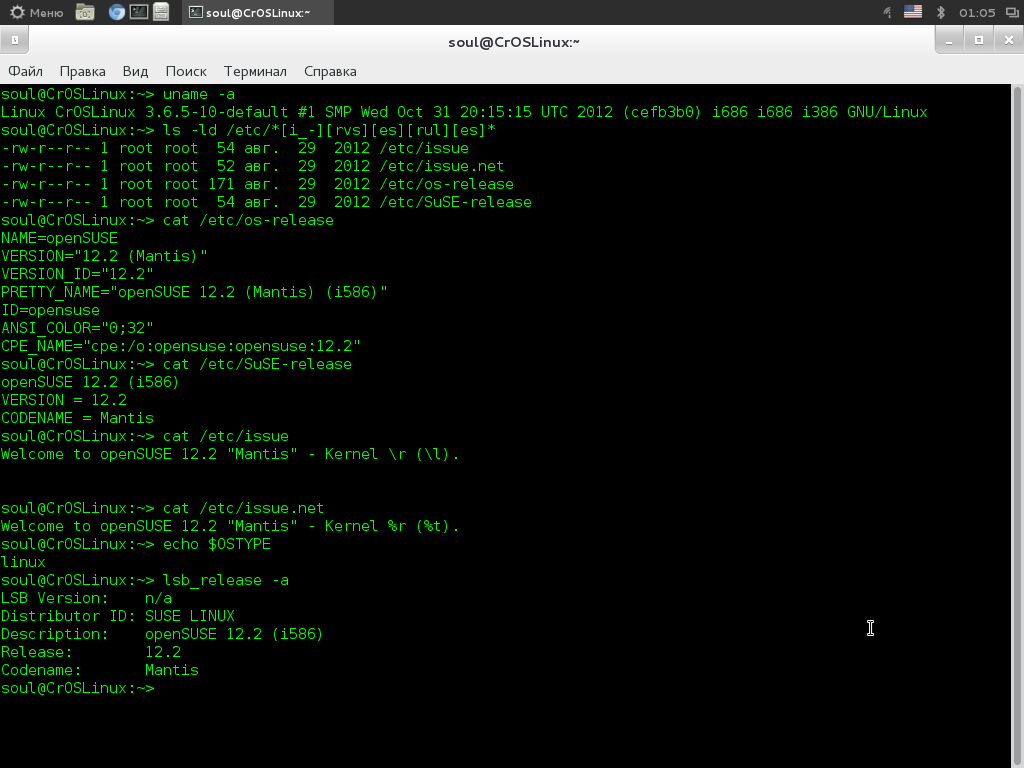Image resolution: width=1024 pixels, height=768 pixels.
Task: Launch the terminal launcher icon in panel
Action: (139, 12)
